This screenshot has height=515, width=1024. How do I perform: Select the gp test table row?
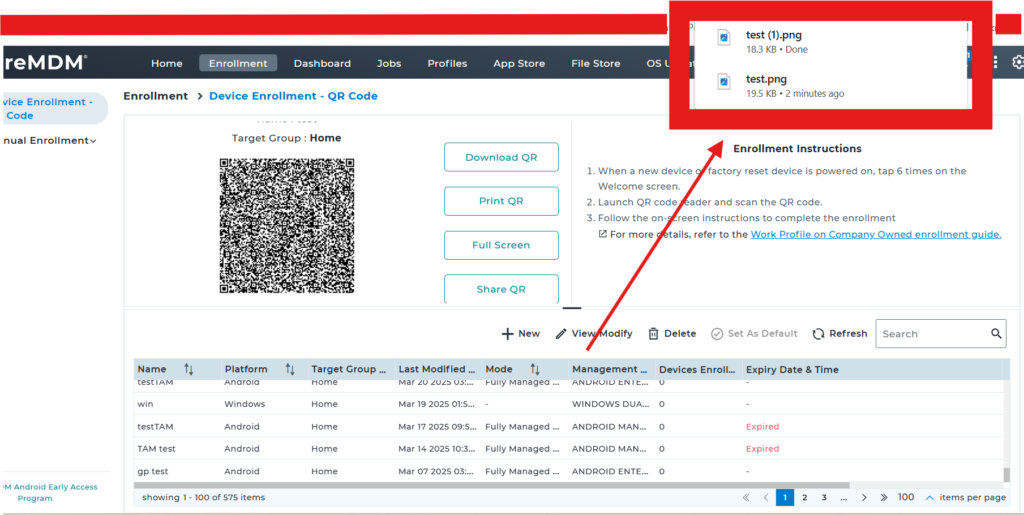(569, 471)
